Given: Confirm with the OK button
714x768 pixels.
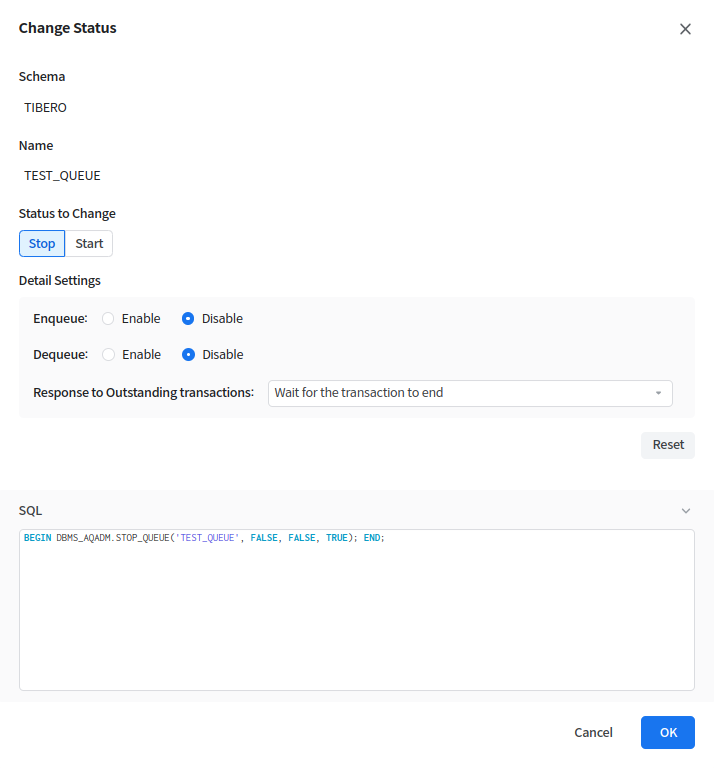Looking at the screenshot, I should [x=668, y=733].
